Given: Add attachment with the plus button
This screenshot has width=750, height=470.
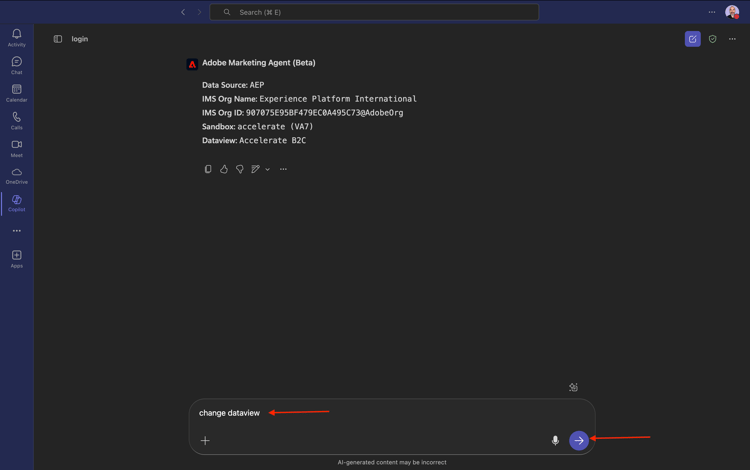Looking at the screenshot, I should pos(205,441).
